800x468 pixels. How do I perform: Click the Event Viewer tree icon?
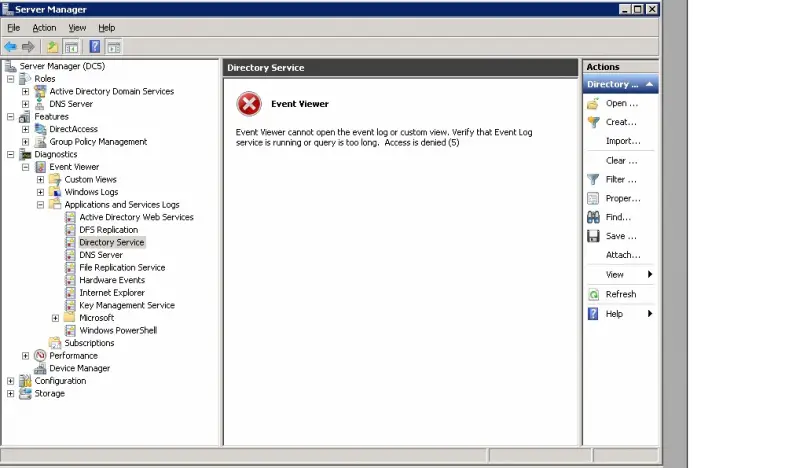click(x=40, y=167)
